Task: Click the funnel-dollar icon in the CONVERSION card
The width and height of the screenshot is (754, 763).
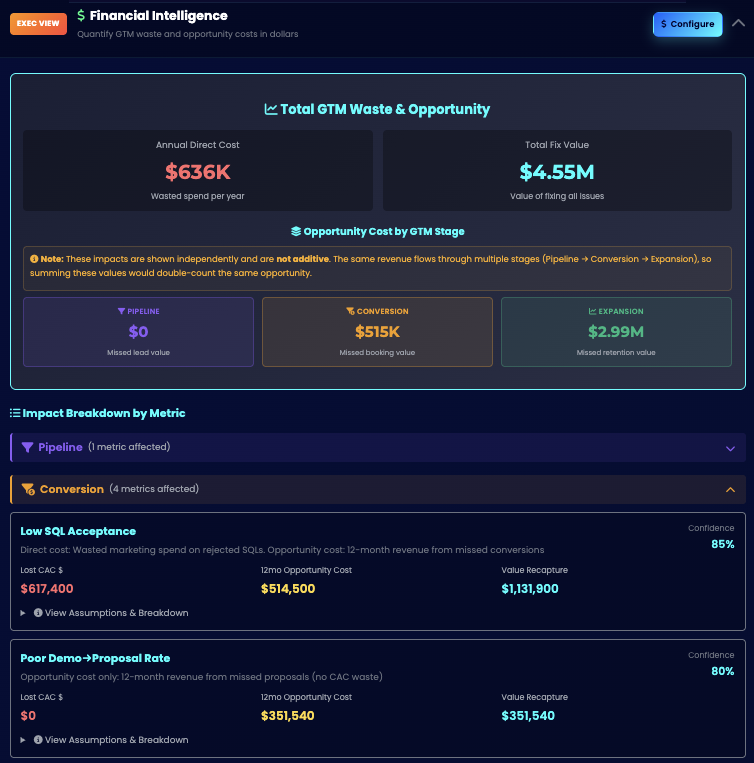Action: click(x=350, y=311)
